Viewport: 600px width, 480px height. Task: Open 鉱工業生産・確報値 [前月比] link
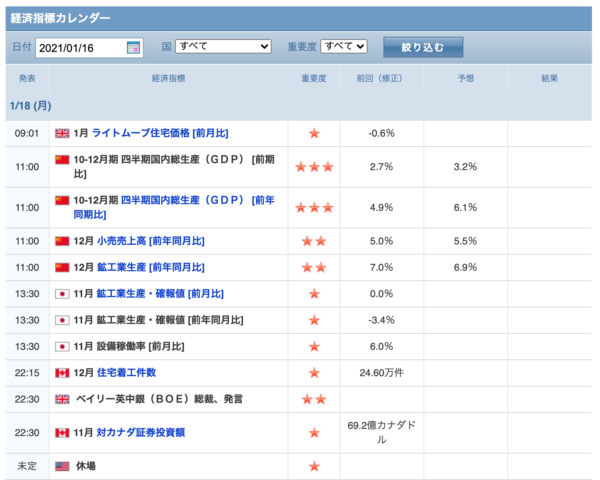(160, 294)
